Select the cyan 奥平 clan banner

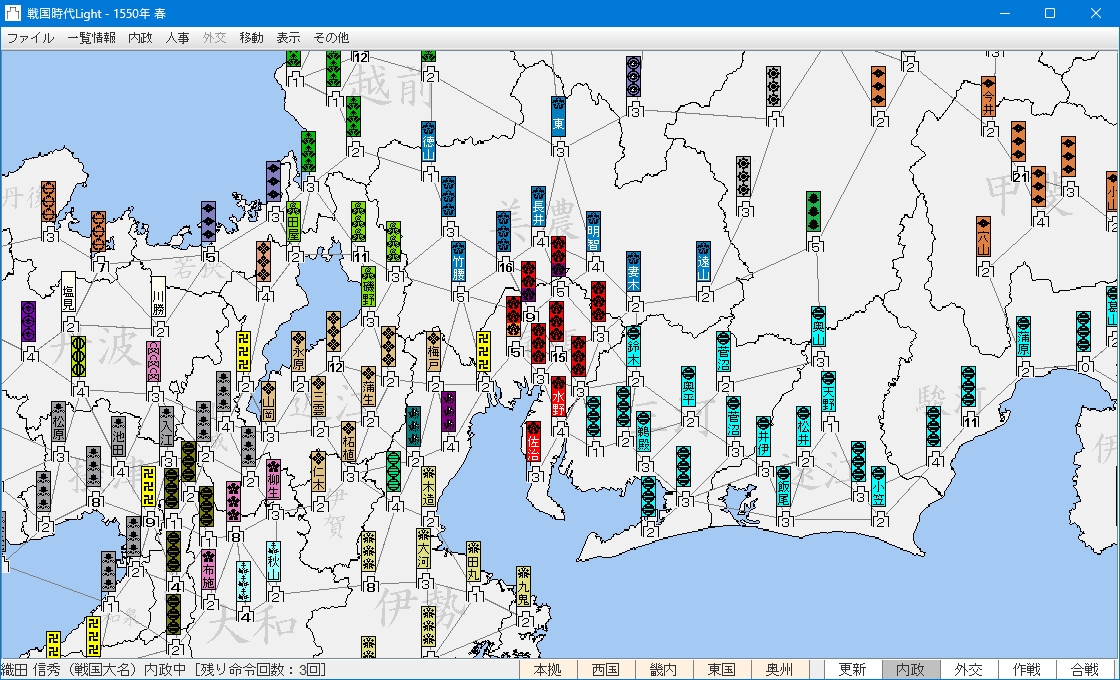pyautogui.click(x=688, y=386)
